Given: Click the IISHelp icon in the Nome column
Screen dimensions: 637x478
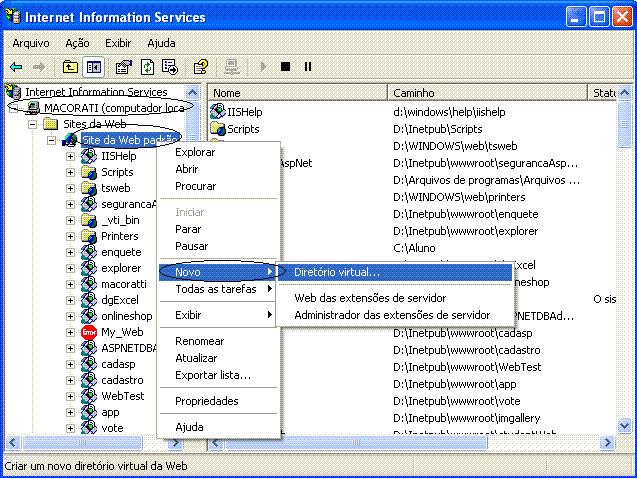Looking at the screenshot, I should click(x=218, y=111).
